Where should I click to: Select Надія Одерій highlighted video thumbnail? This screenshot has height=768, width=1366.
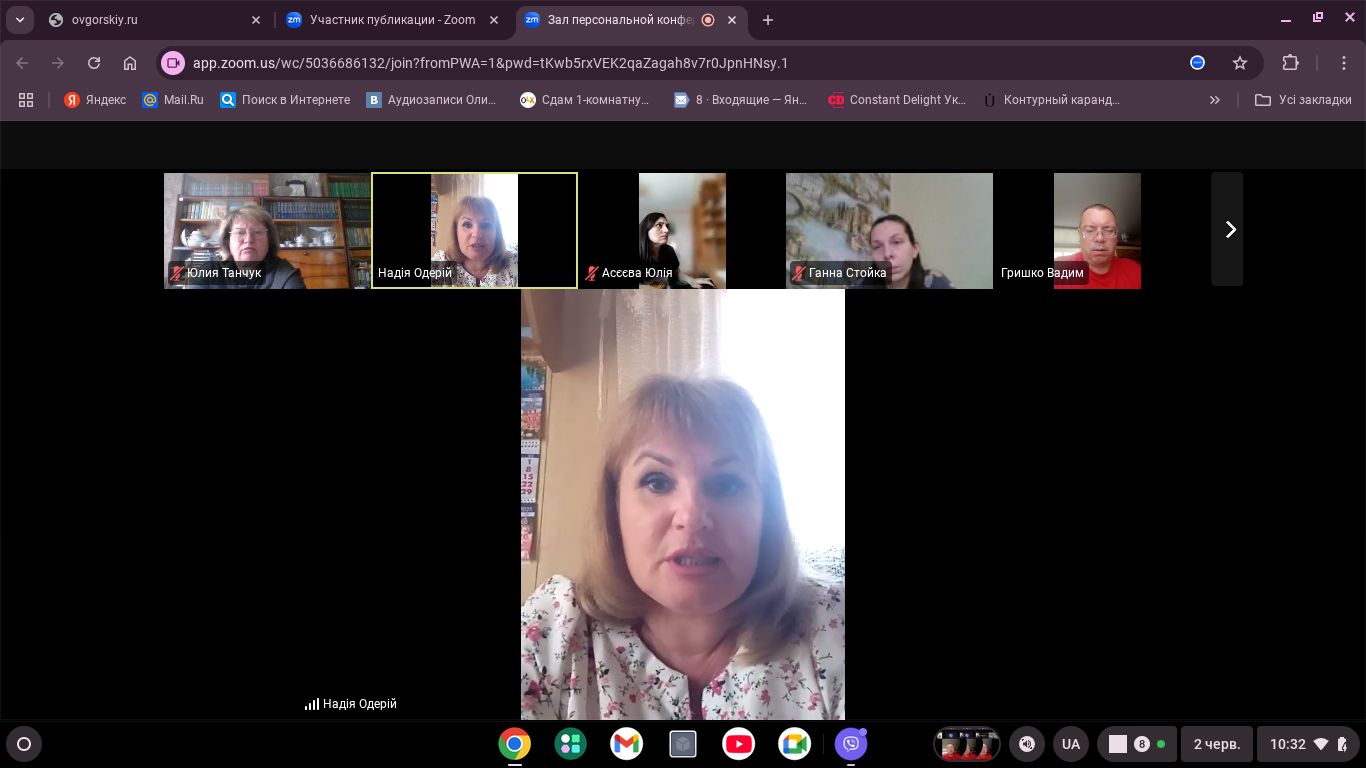(474, 231)
